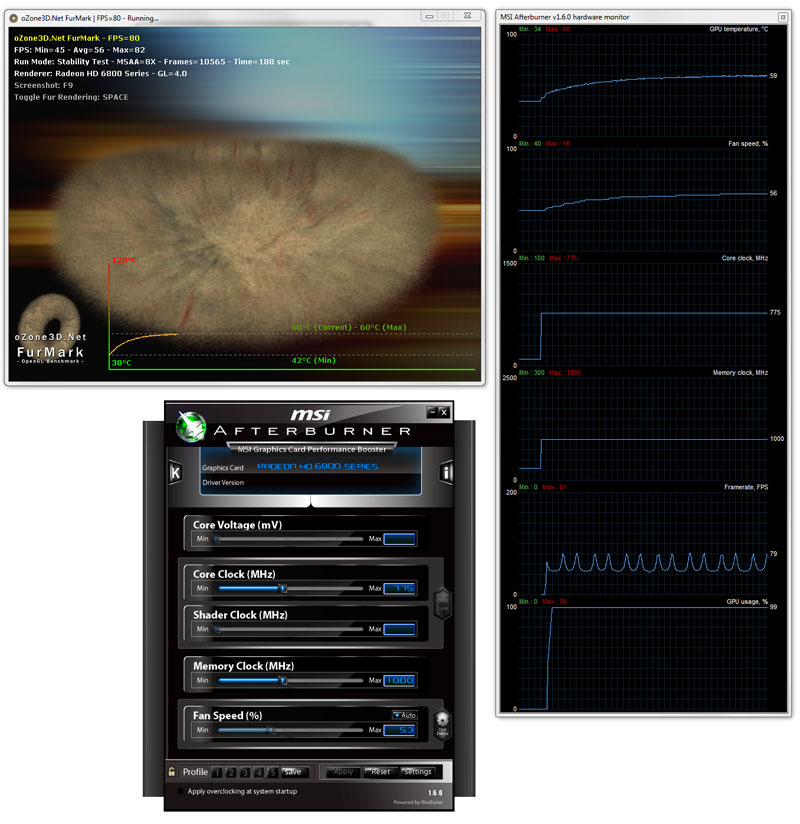Click the User Define fan icon
800x824 pixels.
coord(441,723)
